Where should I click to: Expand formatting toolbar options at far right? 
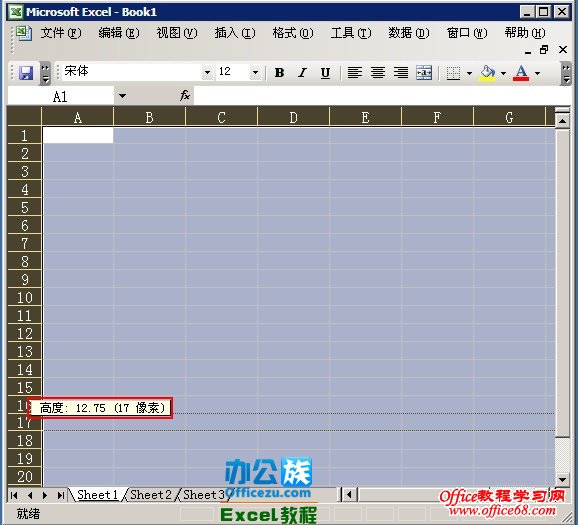(566, 73)
